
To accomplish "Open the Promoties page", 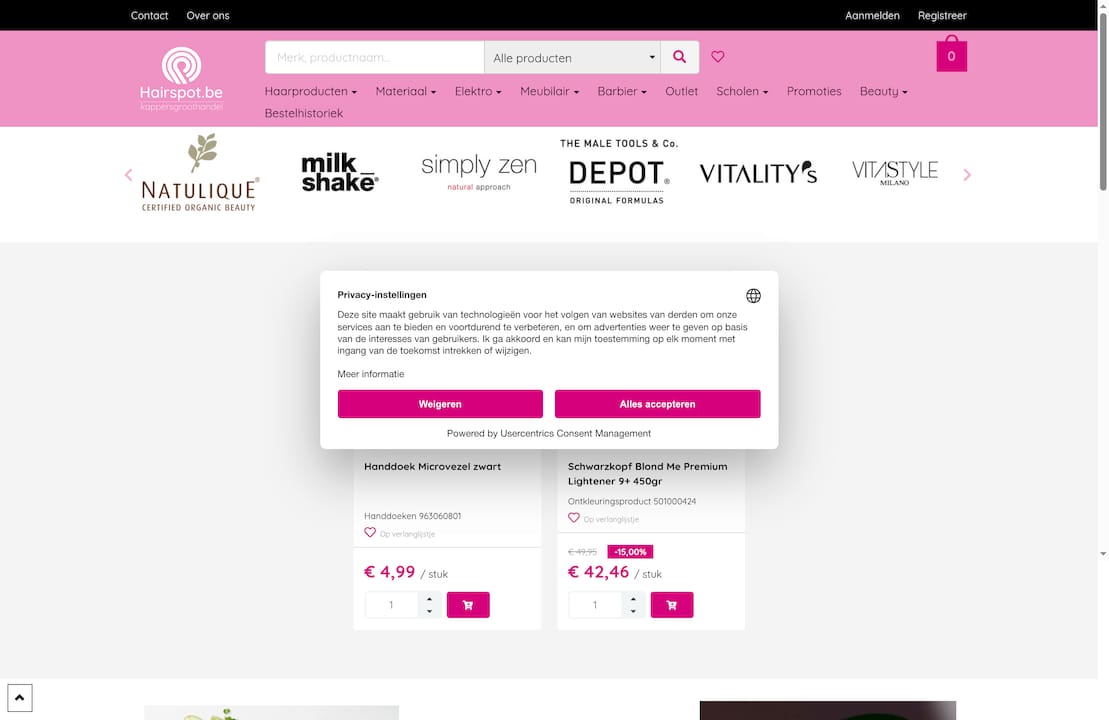I will (814, 91).
